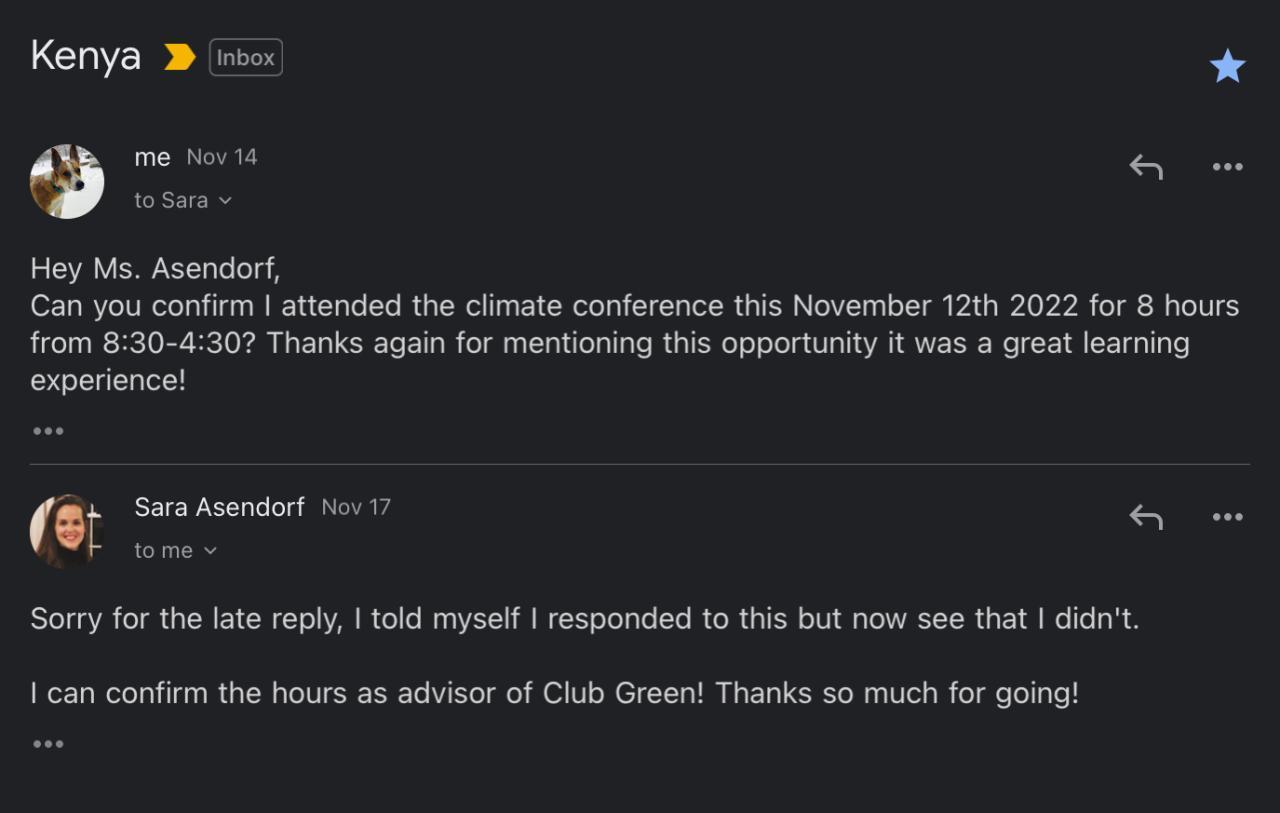Viewport: 1280px width, 813px height.
Task: Click the sender name Sara Asendorf
Action: [219, 507]
